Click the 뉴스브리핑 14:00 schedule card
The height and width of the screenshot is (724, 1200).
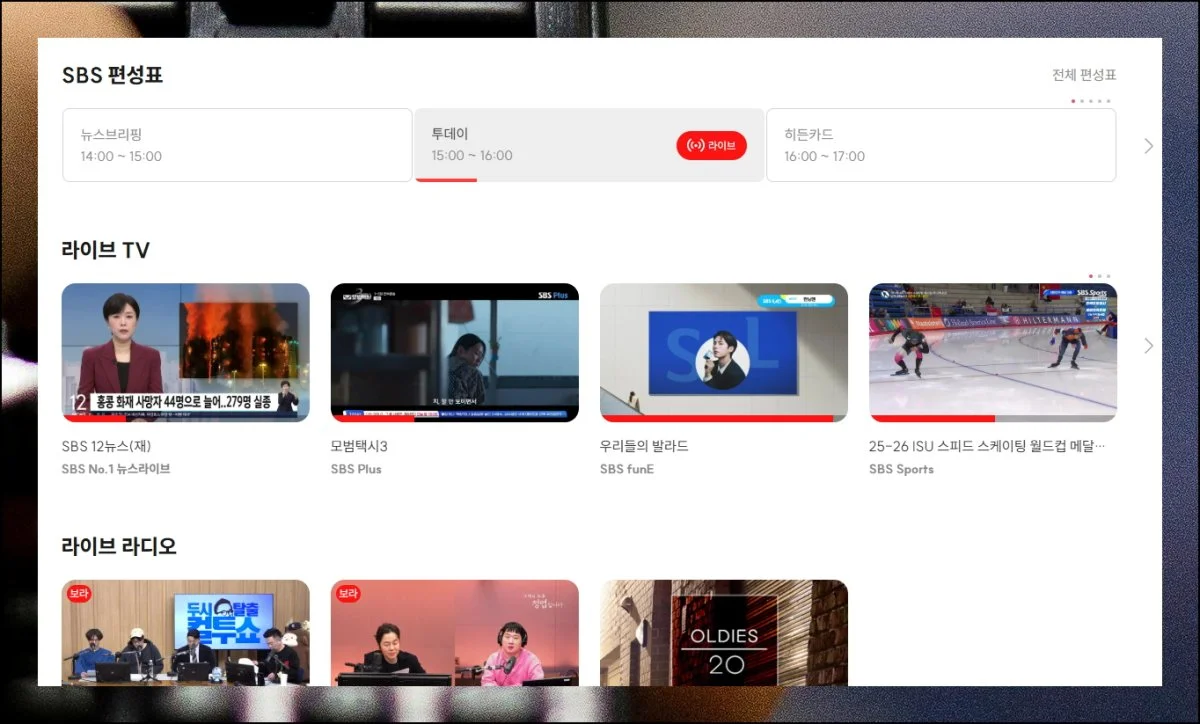click(237, 145)
